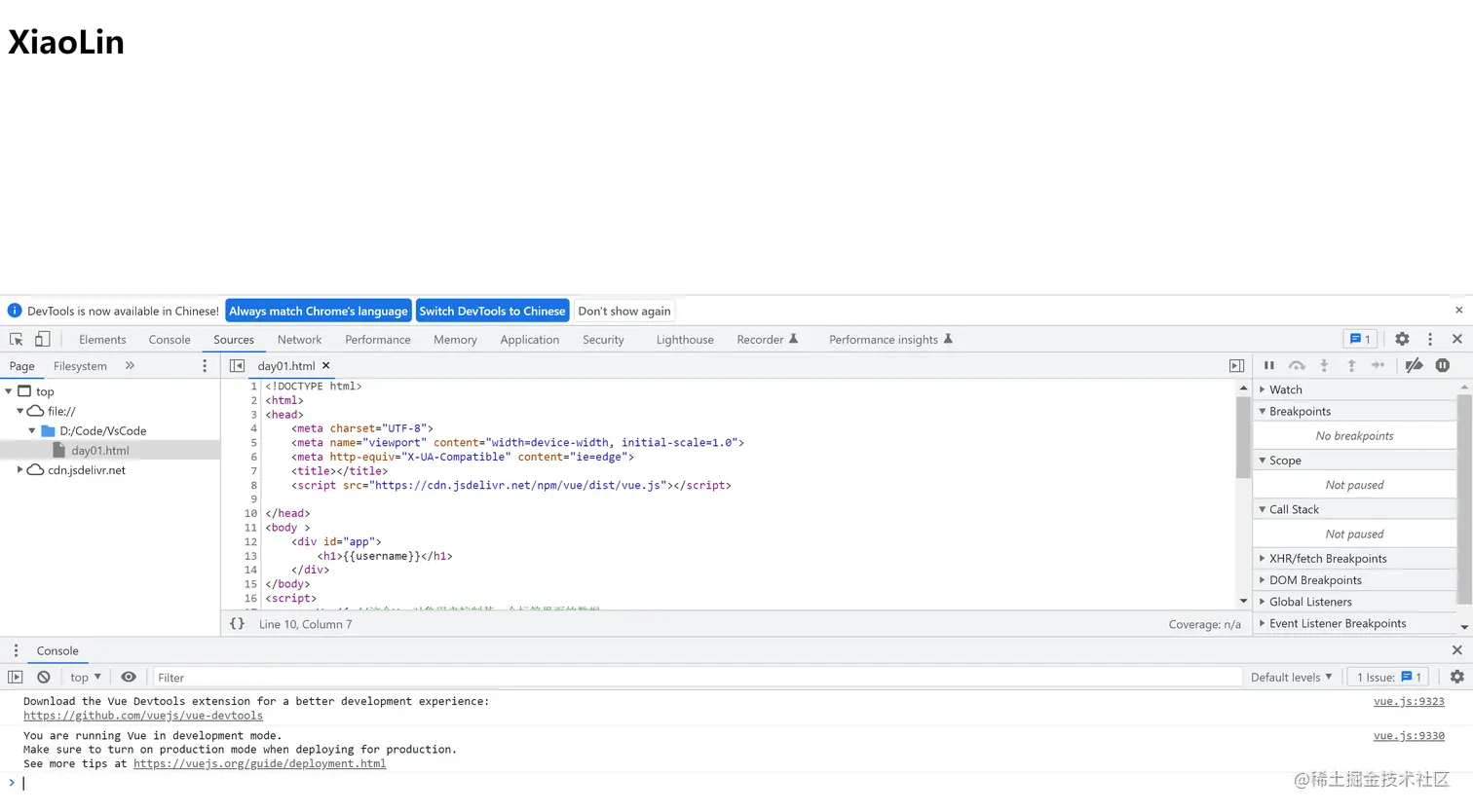Switch to the Security tab
This screenshot has height=812, width=1473.
pyautogui.click(x=603, y=340)
